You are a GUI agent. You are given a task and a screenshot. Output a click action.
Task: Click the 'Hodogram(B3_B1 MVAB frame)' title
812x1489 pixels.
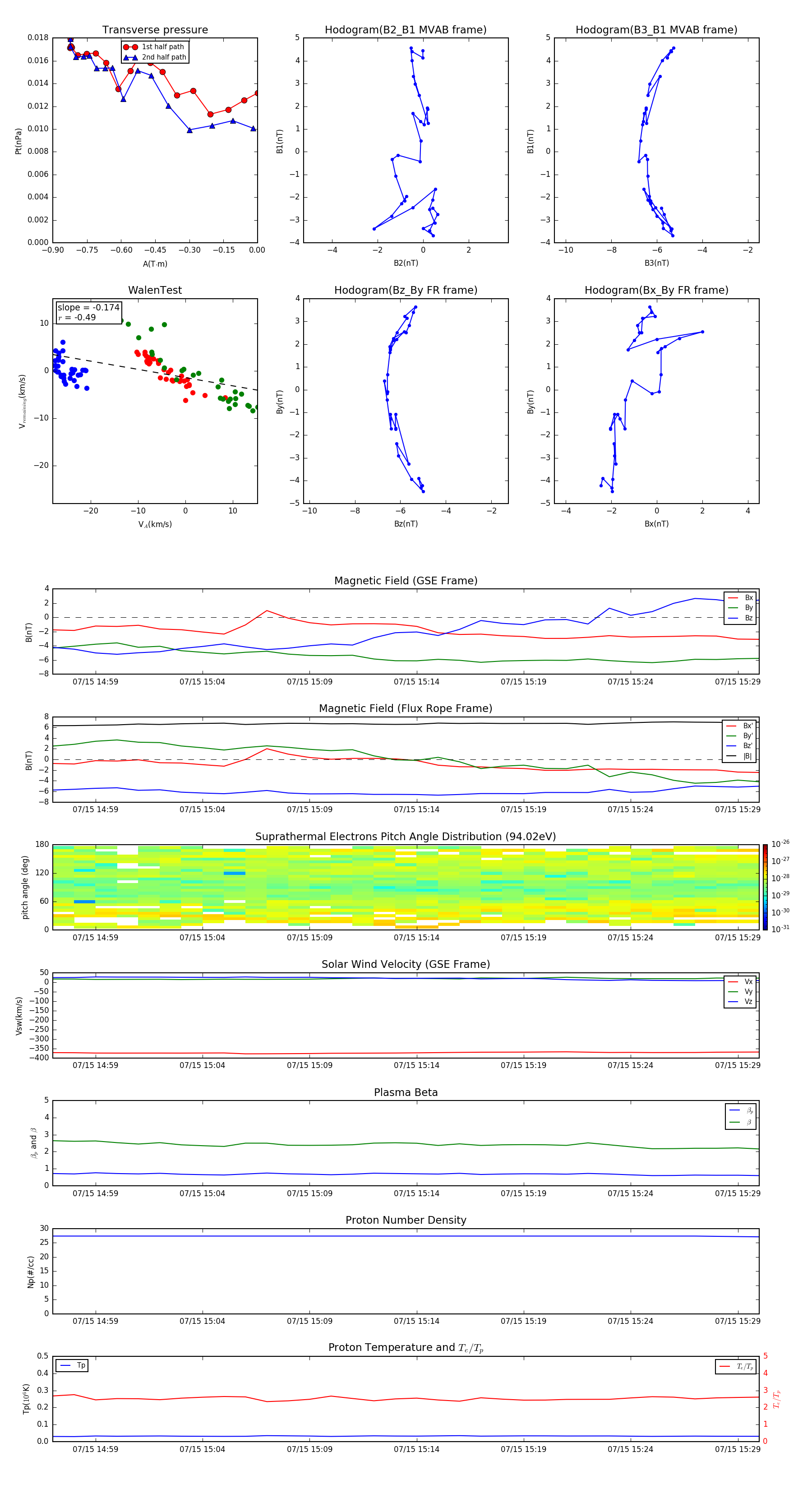click(656, 30)
